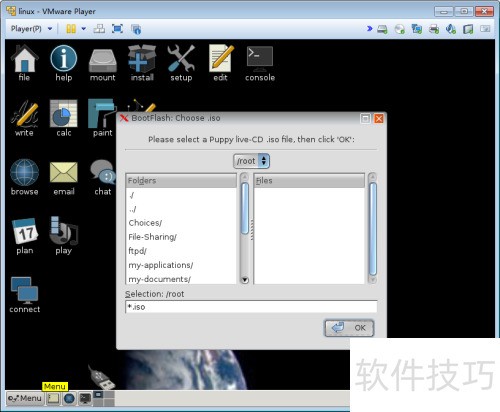The width and height of the screenshot is (500, 412).
Task: Click the VMware printer device icon
Action: (434, 29)
